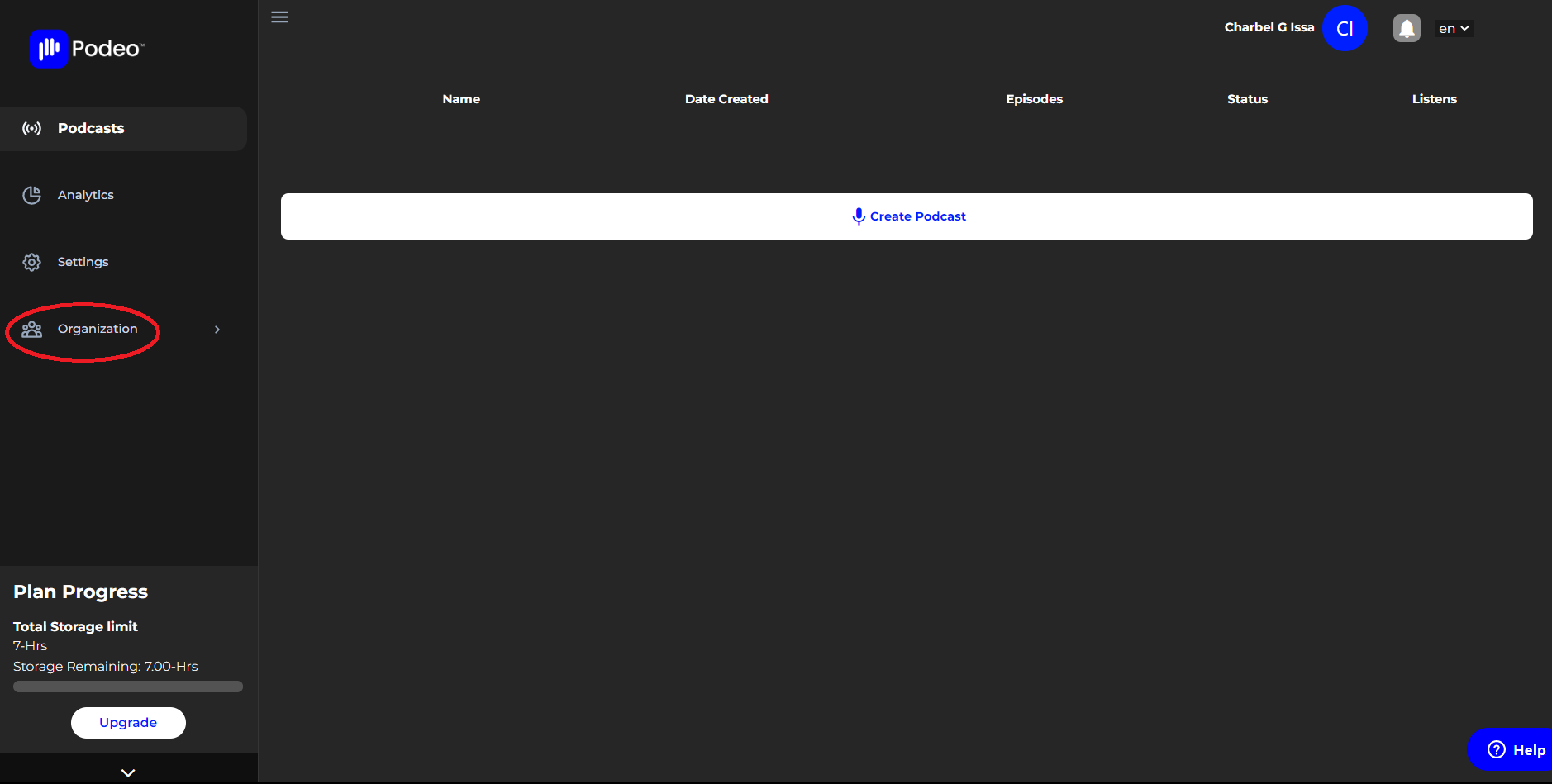Click the Create Podcast button
1552x784 pixels.
pos(907,216)
